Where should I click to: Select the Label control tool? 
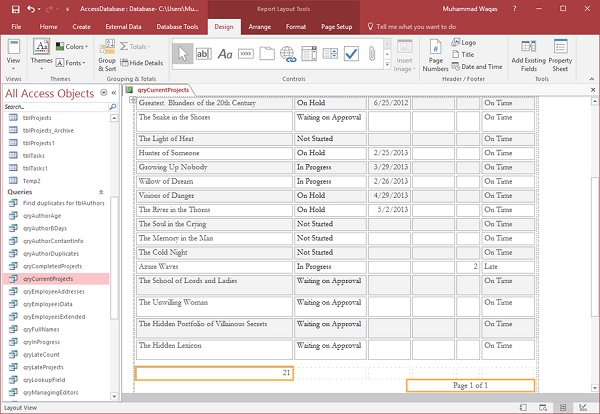[x=227, y=53]
